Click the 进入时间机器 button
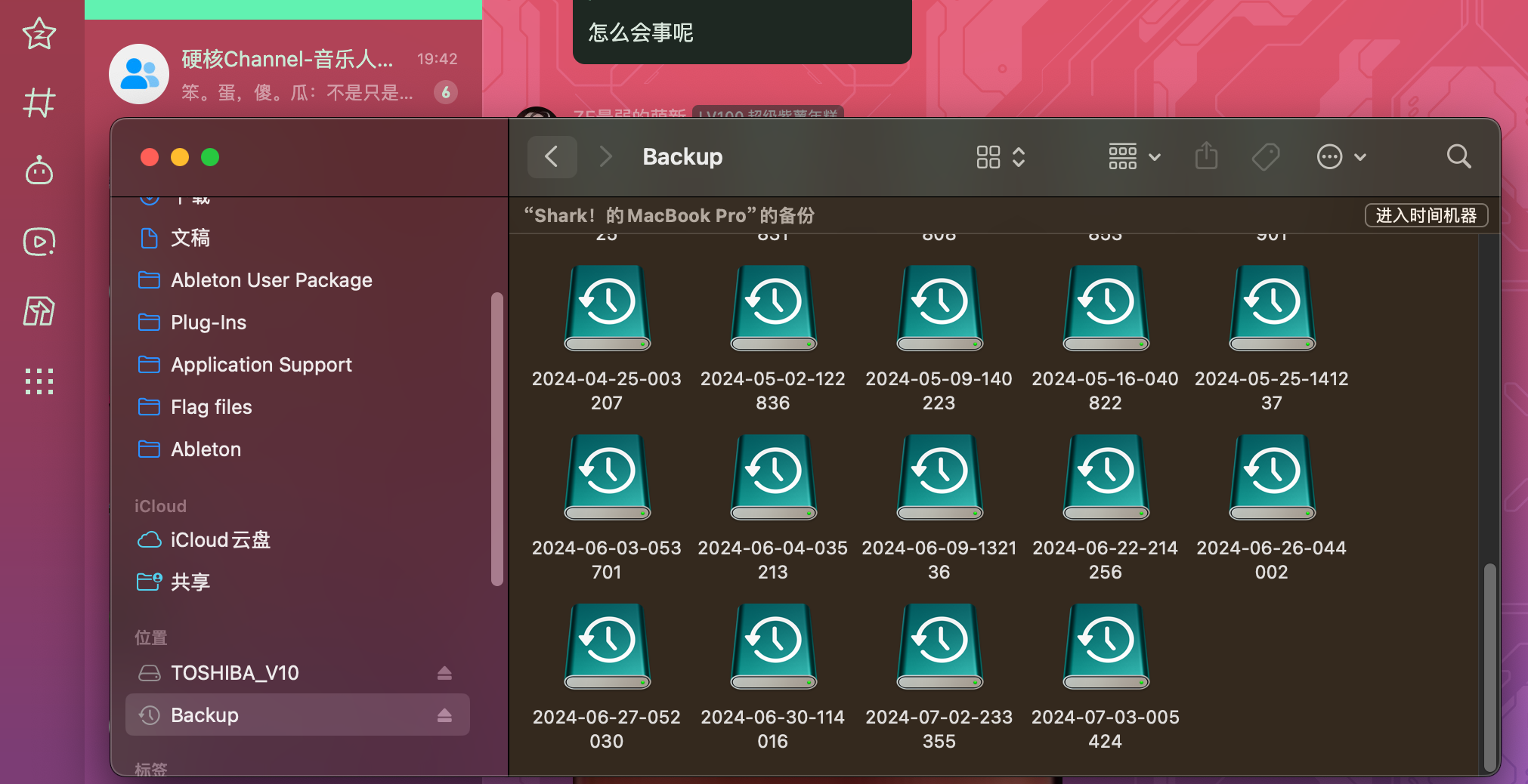Image resolution: width=1528 pixels, height=784 pixels. point(1425,215)
